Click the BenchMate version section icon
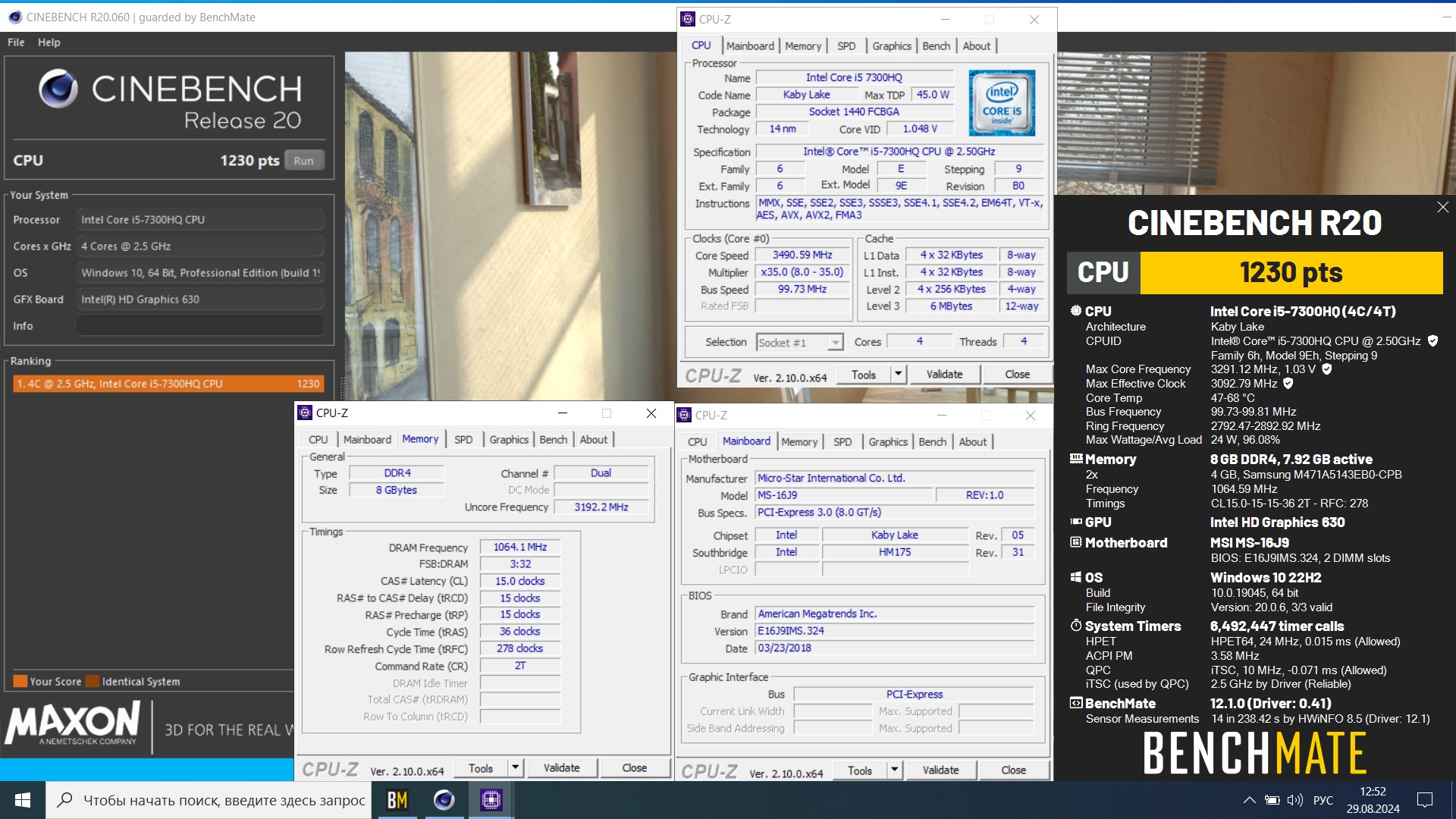The image size is (1456, 819). coord(1076,703)
